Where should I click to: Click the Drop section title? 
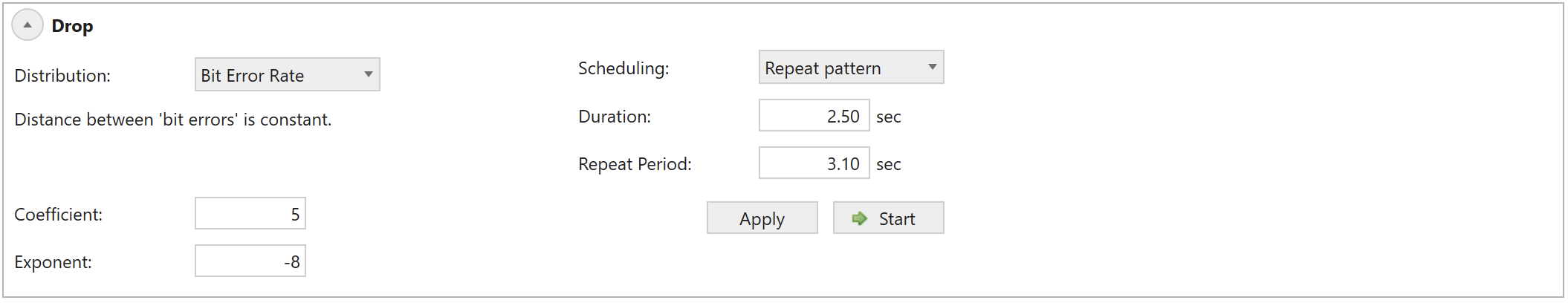tap(72, 26)
